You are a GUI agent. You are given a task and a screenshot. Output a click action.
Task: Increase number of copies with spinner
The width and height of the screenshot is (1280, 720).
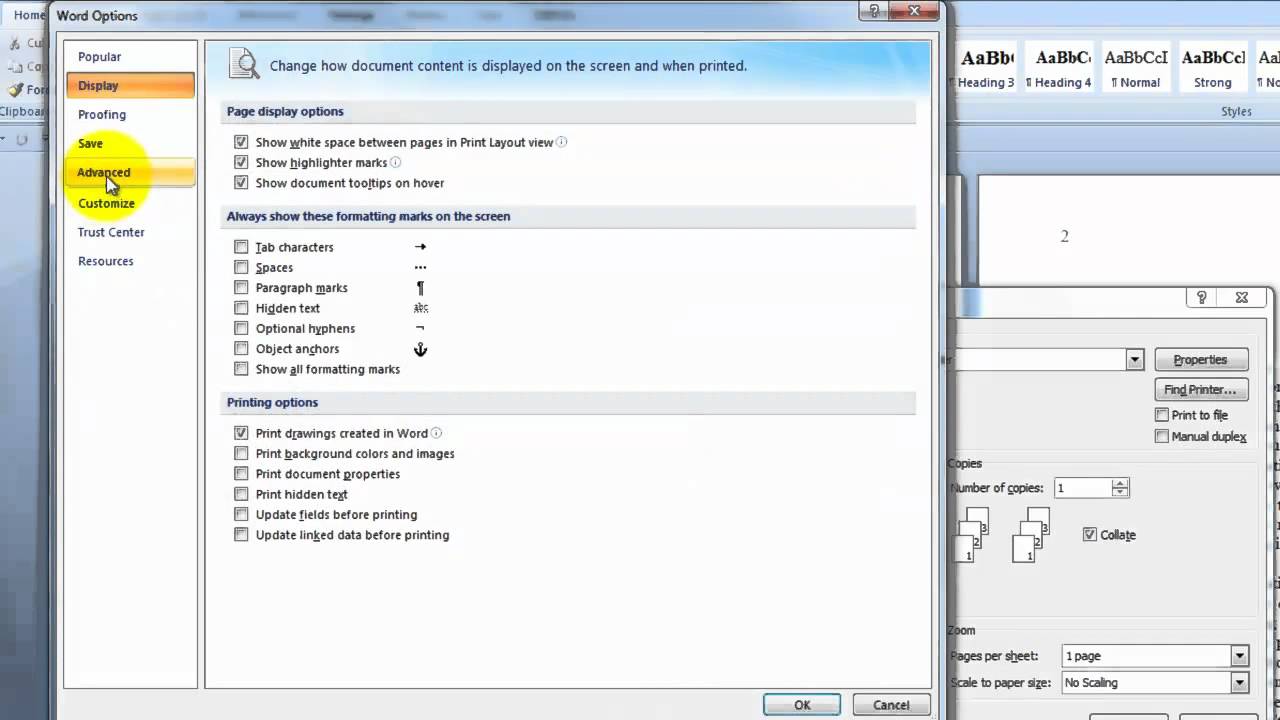[x=1120, y=483]
